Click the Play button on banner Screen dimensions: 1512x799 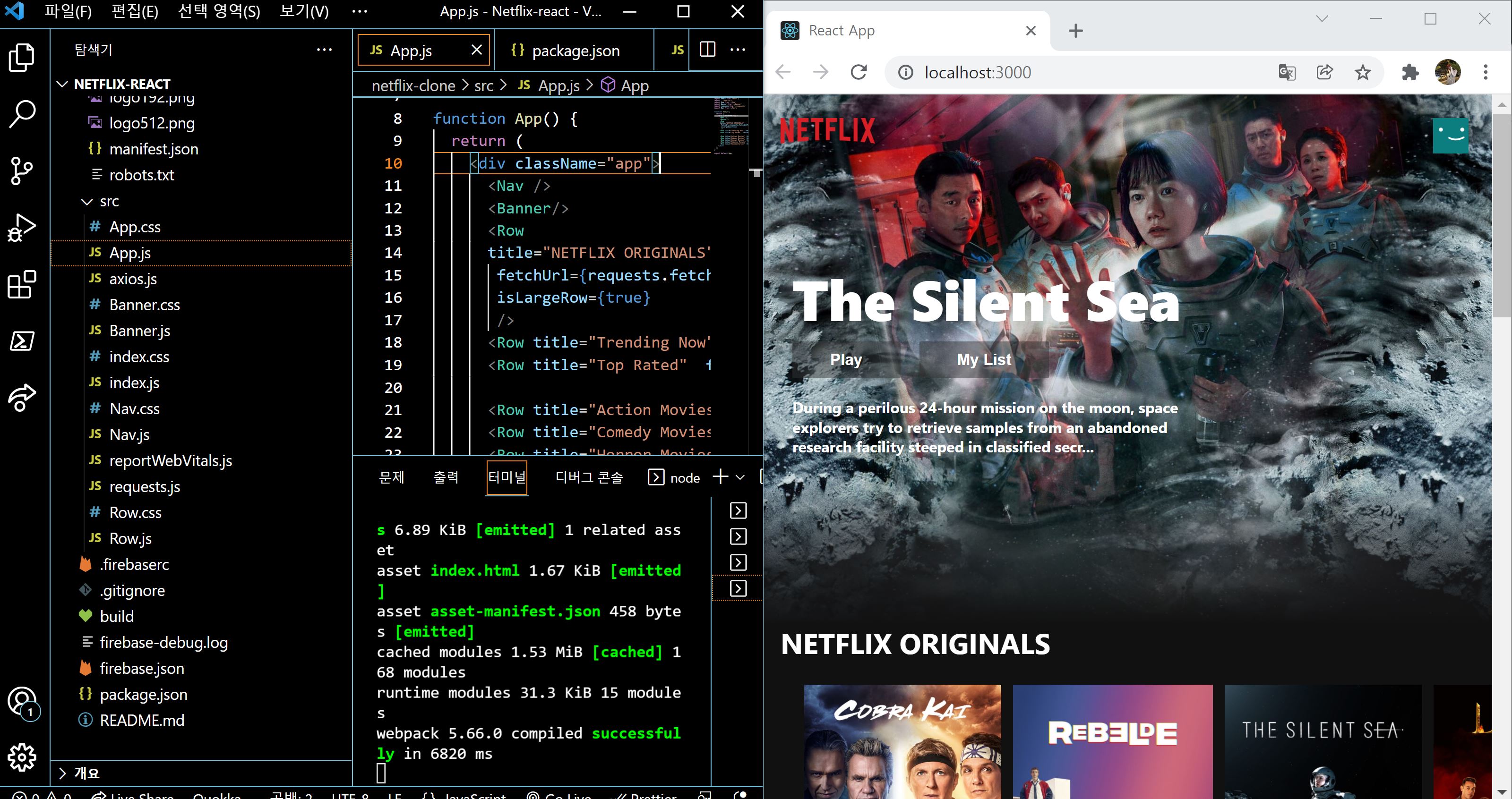[846, 359]
